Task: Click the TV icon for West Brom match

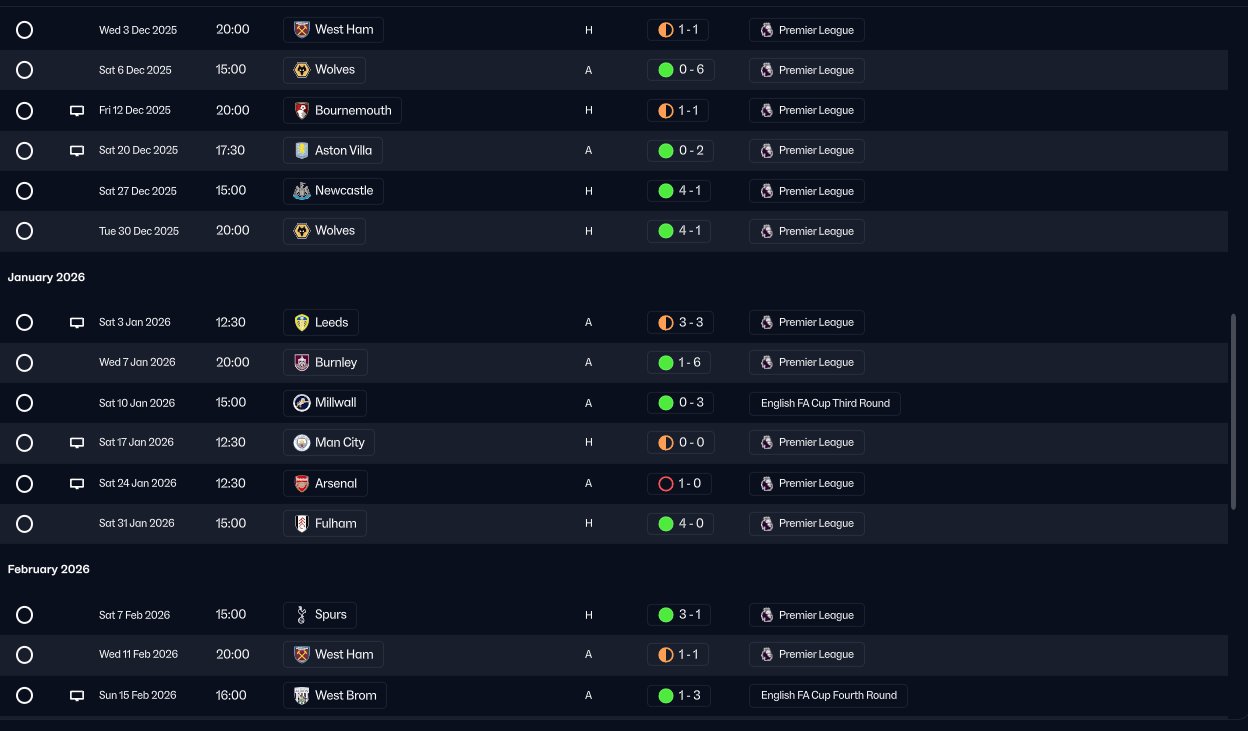Action: click(77, 696)
